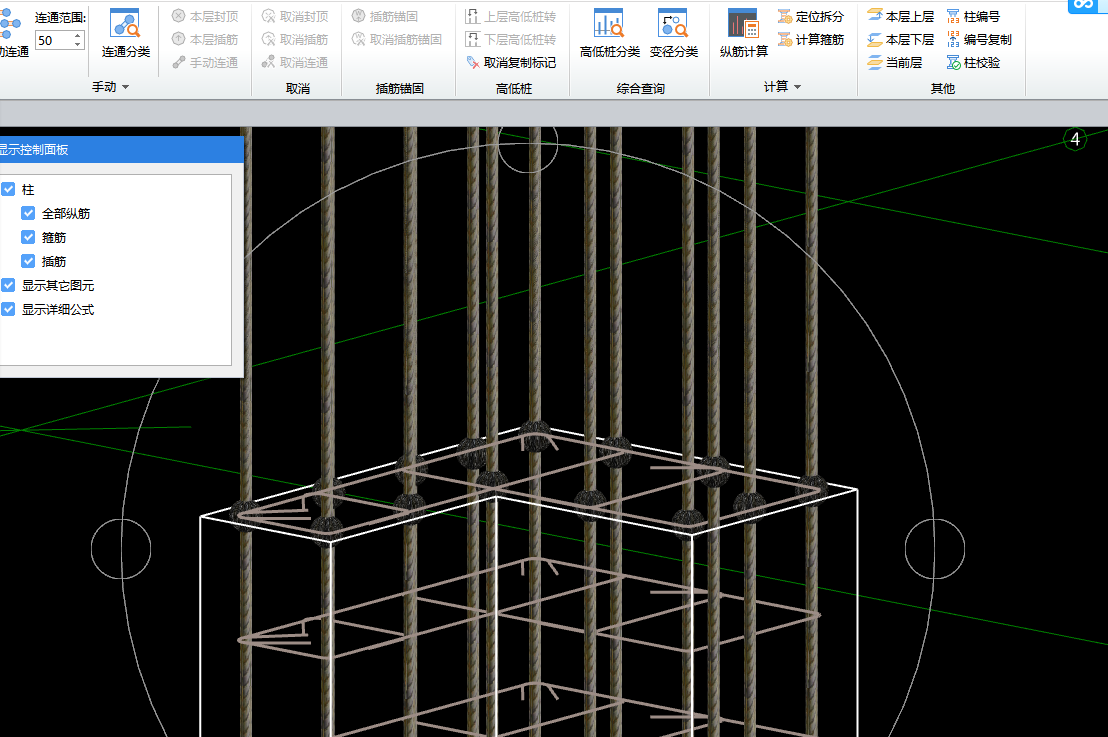Toggle the 柱 checkbox
Image resolution: width=1108 pixels, height=737 pixels.
[x=8, y=189]
